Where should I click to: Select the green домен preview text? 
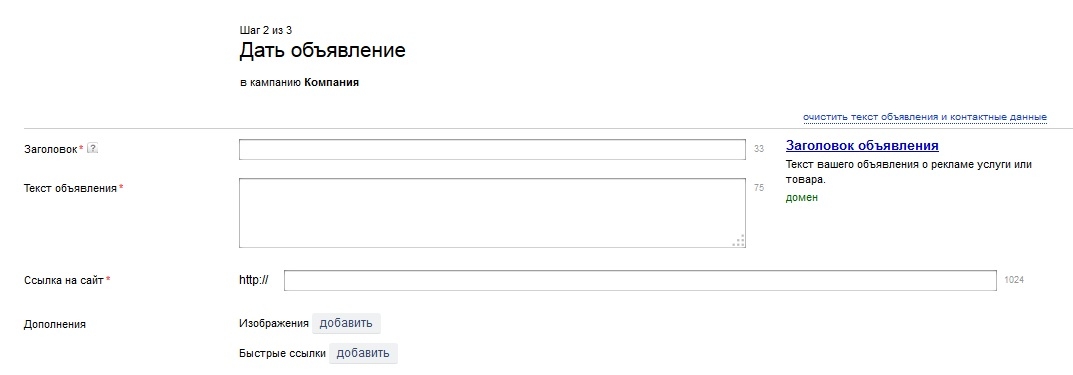pos(801,198)
